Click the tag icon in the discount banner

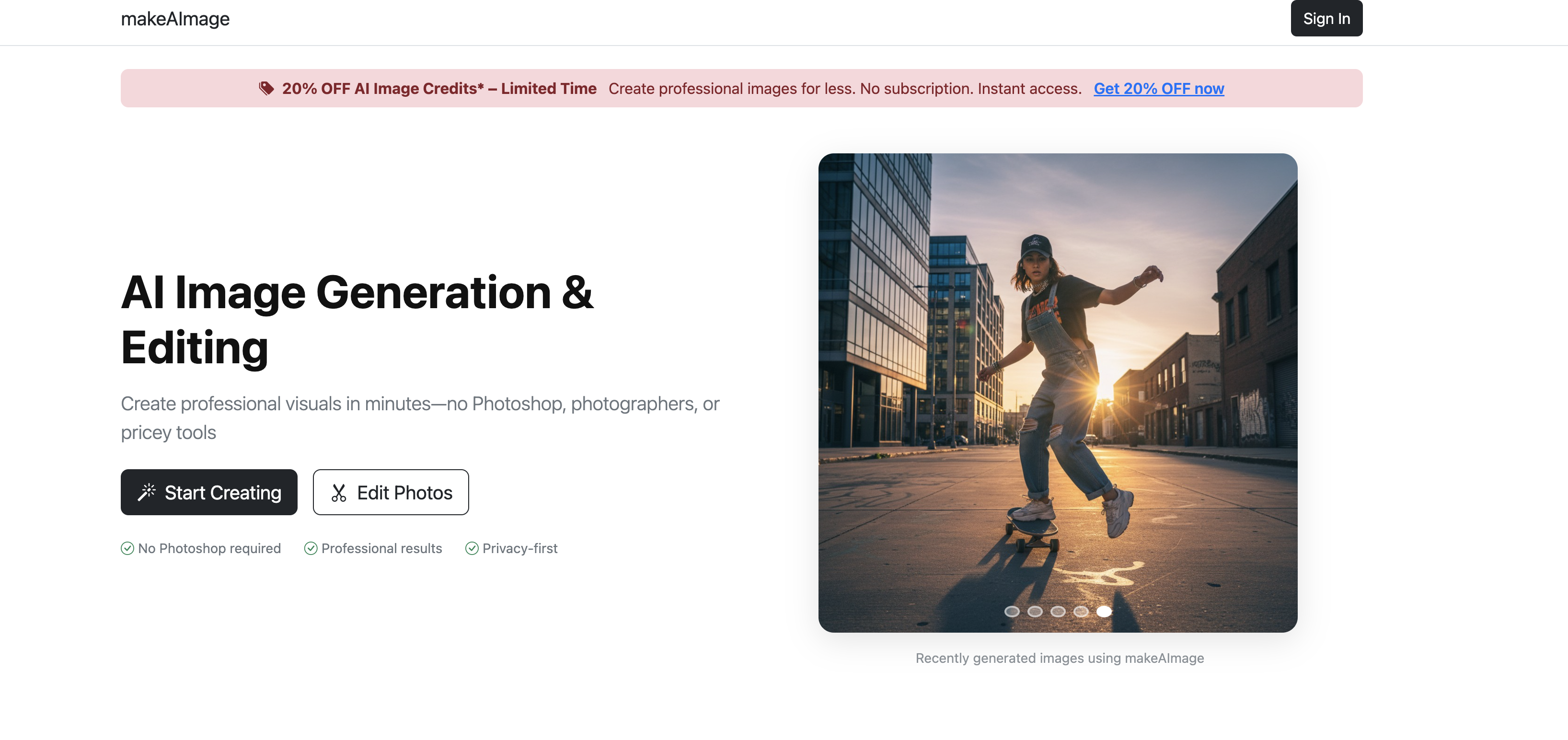point(265,88)
